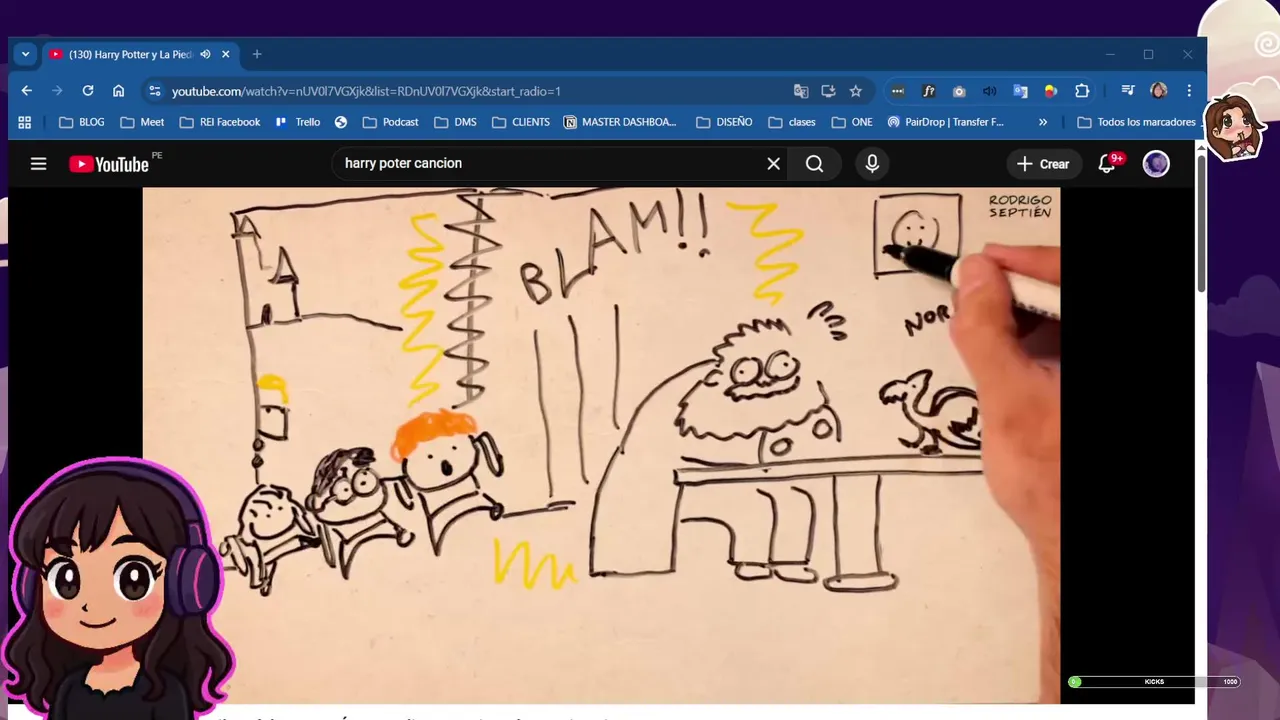Start voice search with microphone
This screenshot has width=1280, height=720.
872,164
